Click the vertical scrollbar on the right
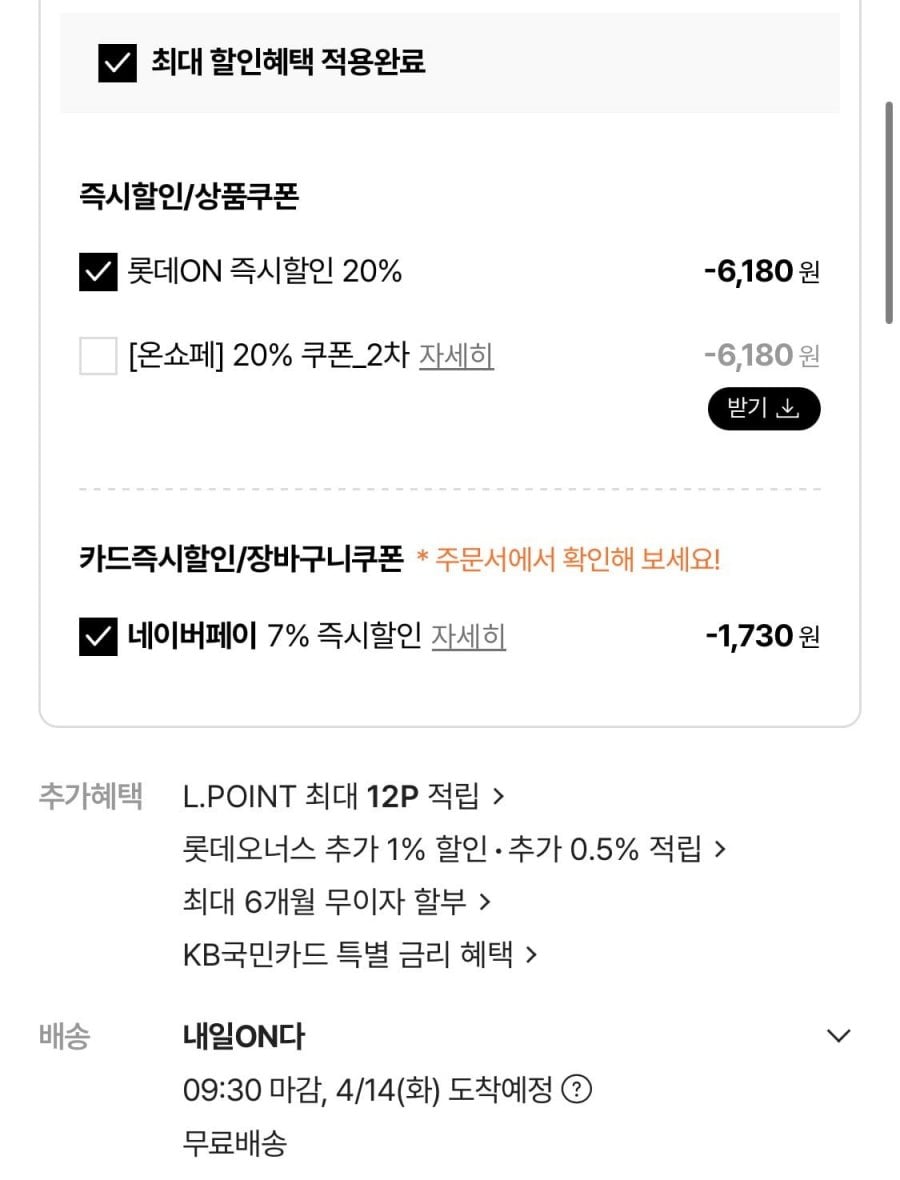The width and height of the screenshot is (900, 1180). coord(889,212)
